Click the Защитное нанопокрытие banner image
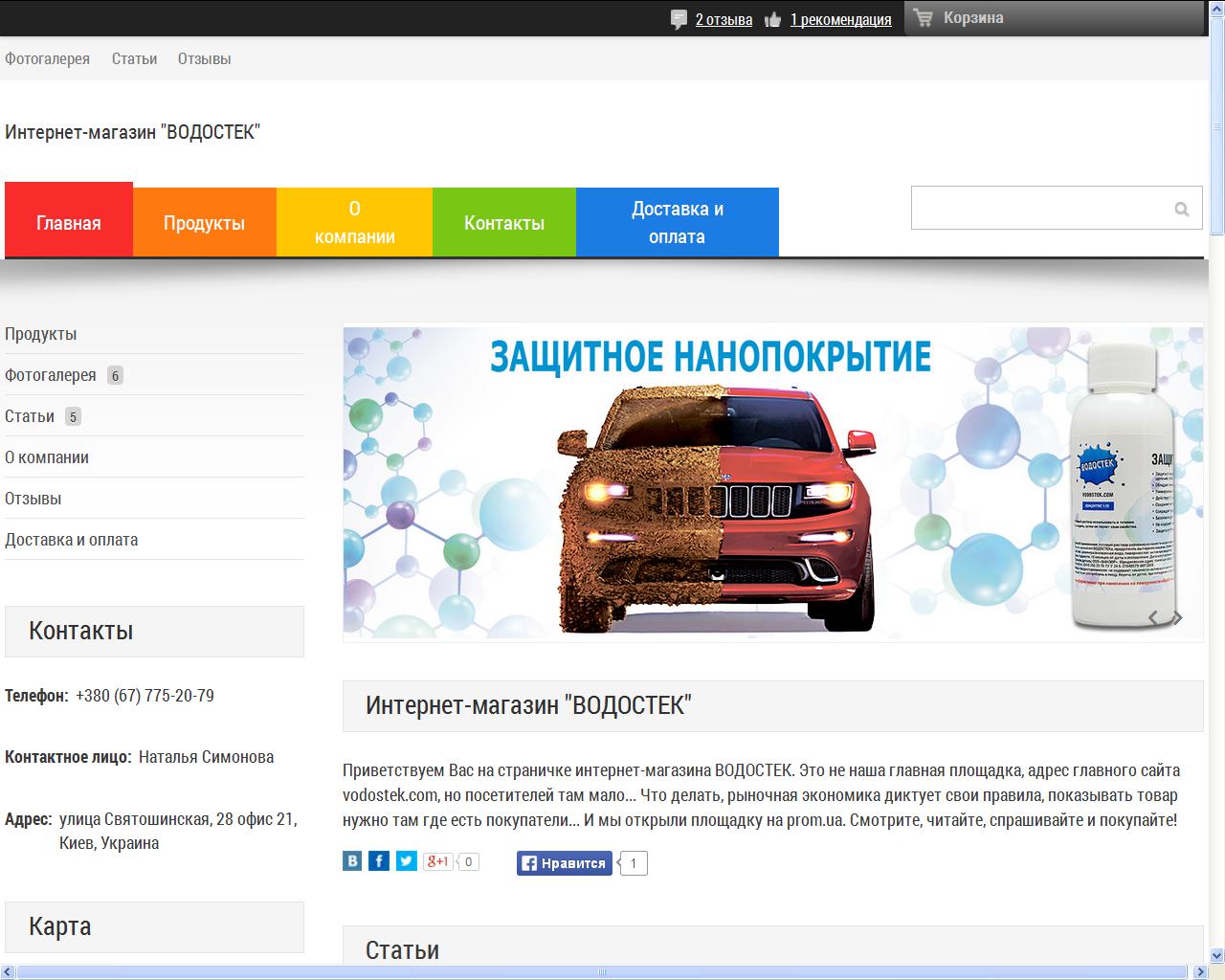 click(773, 483)
